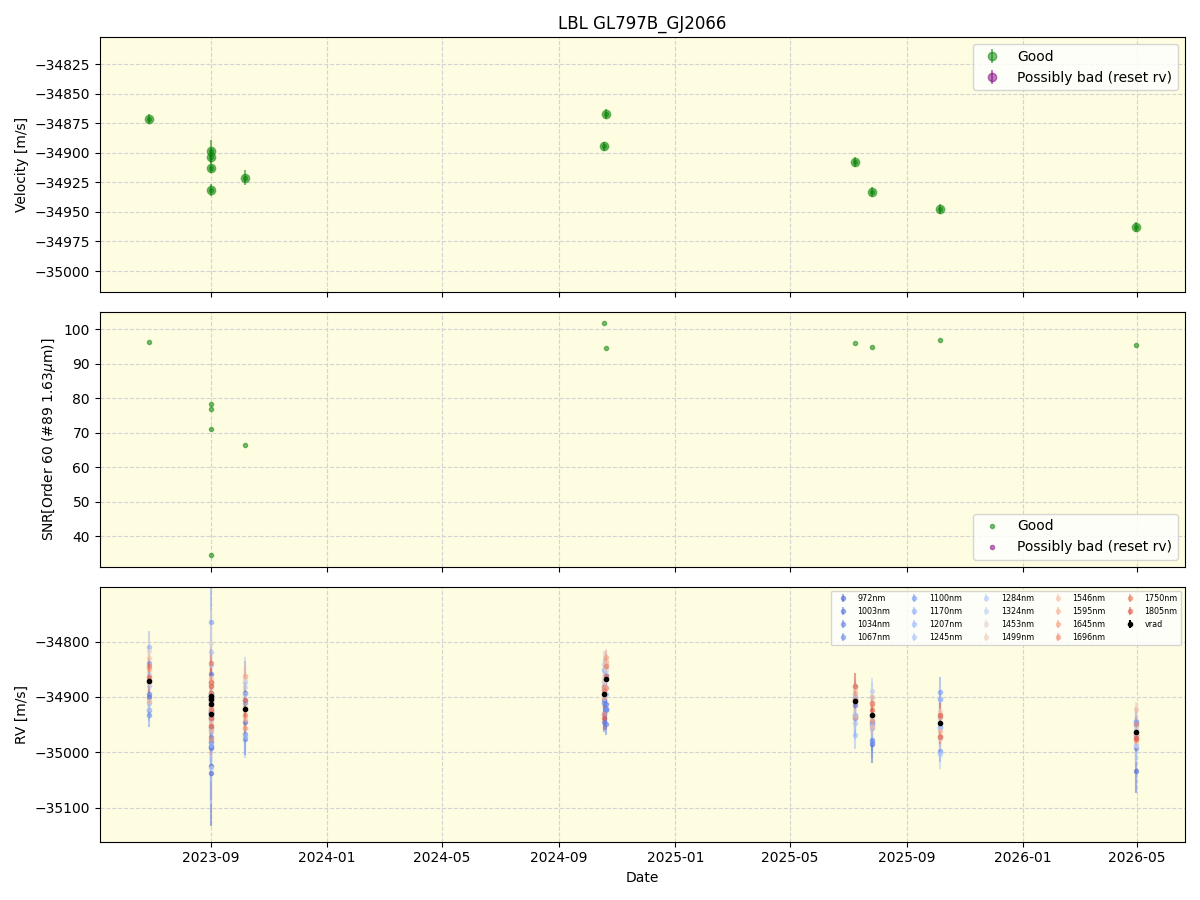Click the black vrad legend marker
Screen dimensions: 1200x900
pos(1130,624)
